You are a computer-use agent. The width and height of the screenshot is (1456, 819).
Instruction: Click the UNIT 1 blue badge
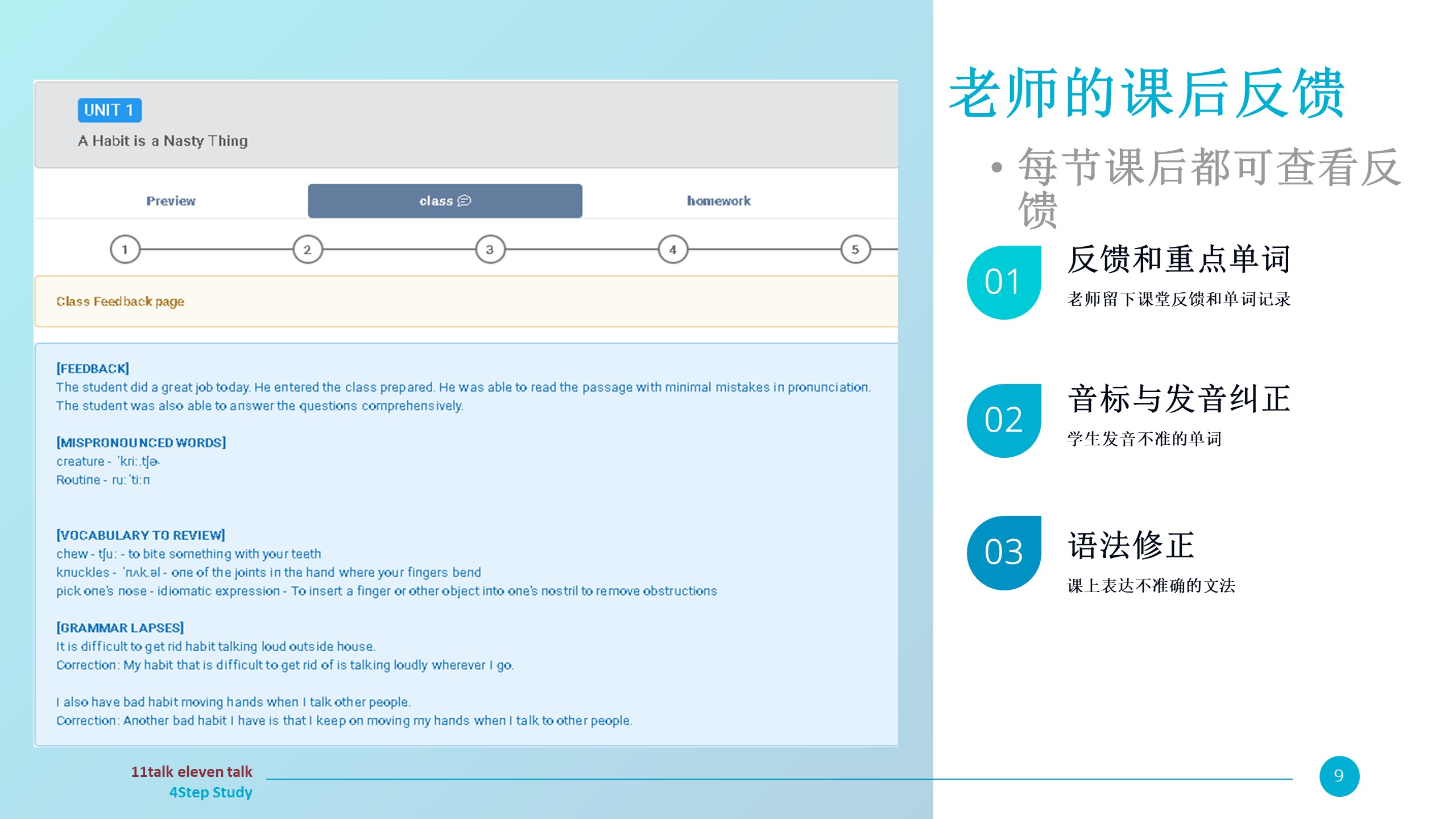tap(109, 110)
